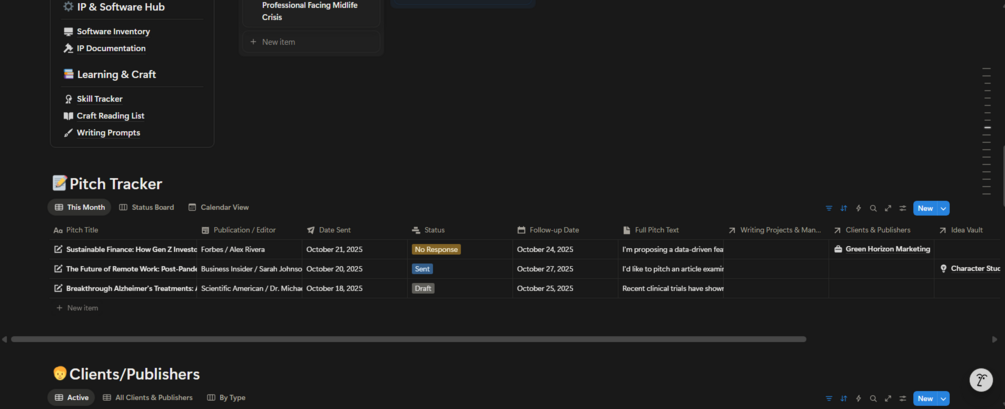Viewport: 1005px width, 409px height.
Task: Click the Software Inventory monitor icon
Action: tap(69, 31)
